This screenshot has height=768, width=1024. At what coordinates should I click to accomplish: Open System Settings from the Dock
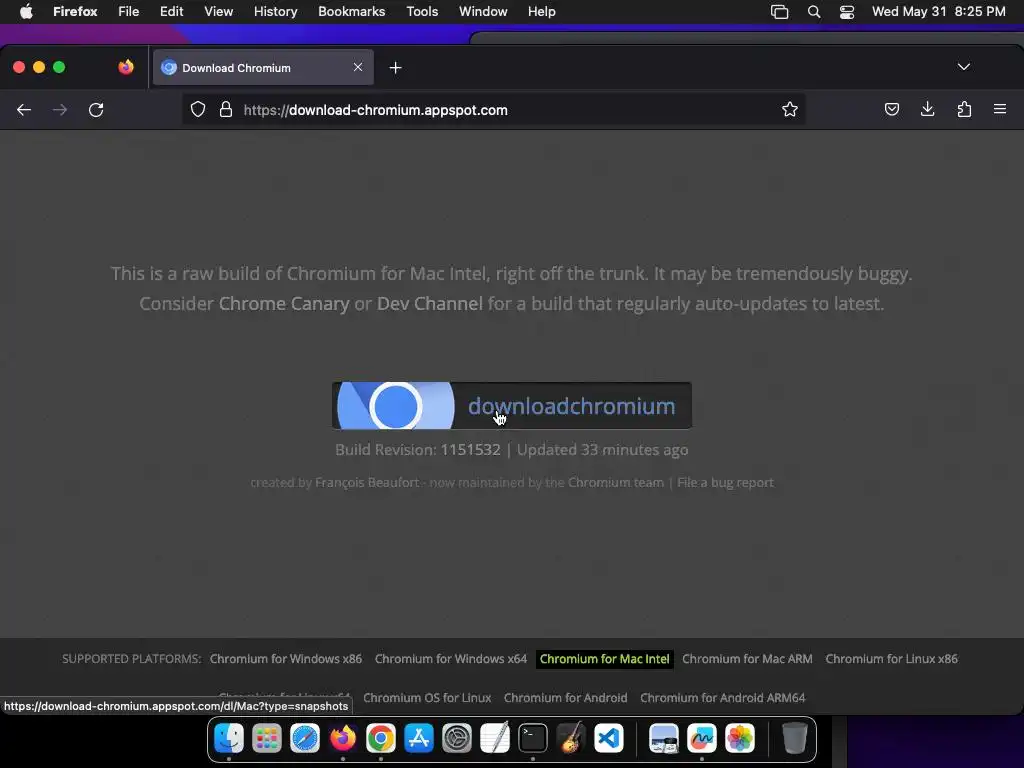point(456,739)
